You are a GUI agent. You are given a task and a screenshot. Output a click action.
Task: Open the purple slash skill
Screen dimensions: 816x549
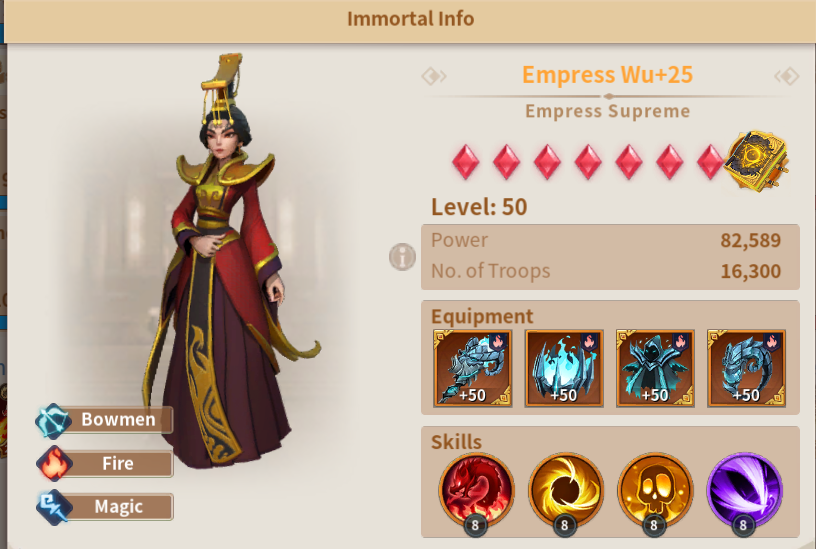pos(745,492)
